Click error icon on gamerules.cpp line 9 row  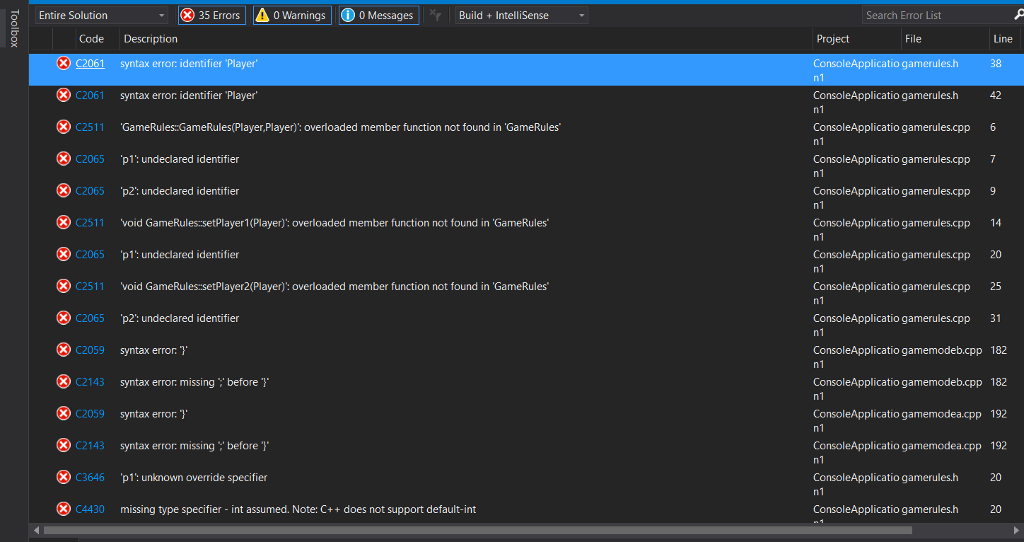(63, 191)
